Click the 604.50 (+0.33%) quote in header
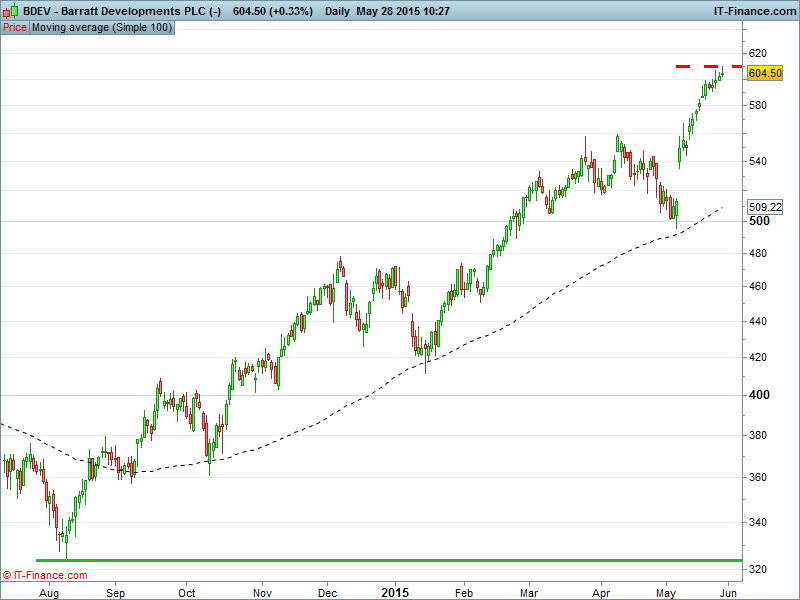This screenshot has height=600, width=800. [273, 11]
